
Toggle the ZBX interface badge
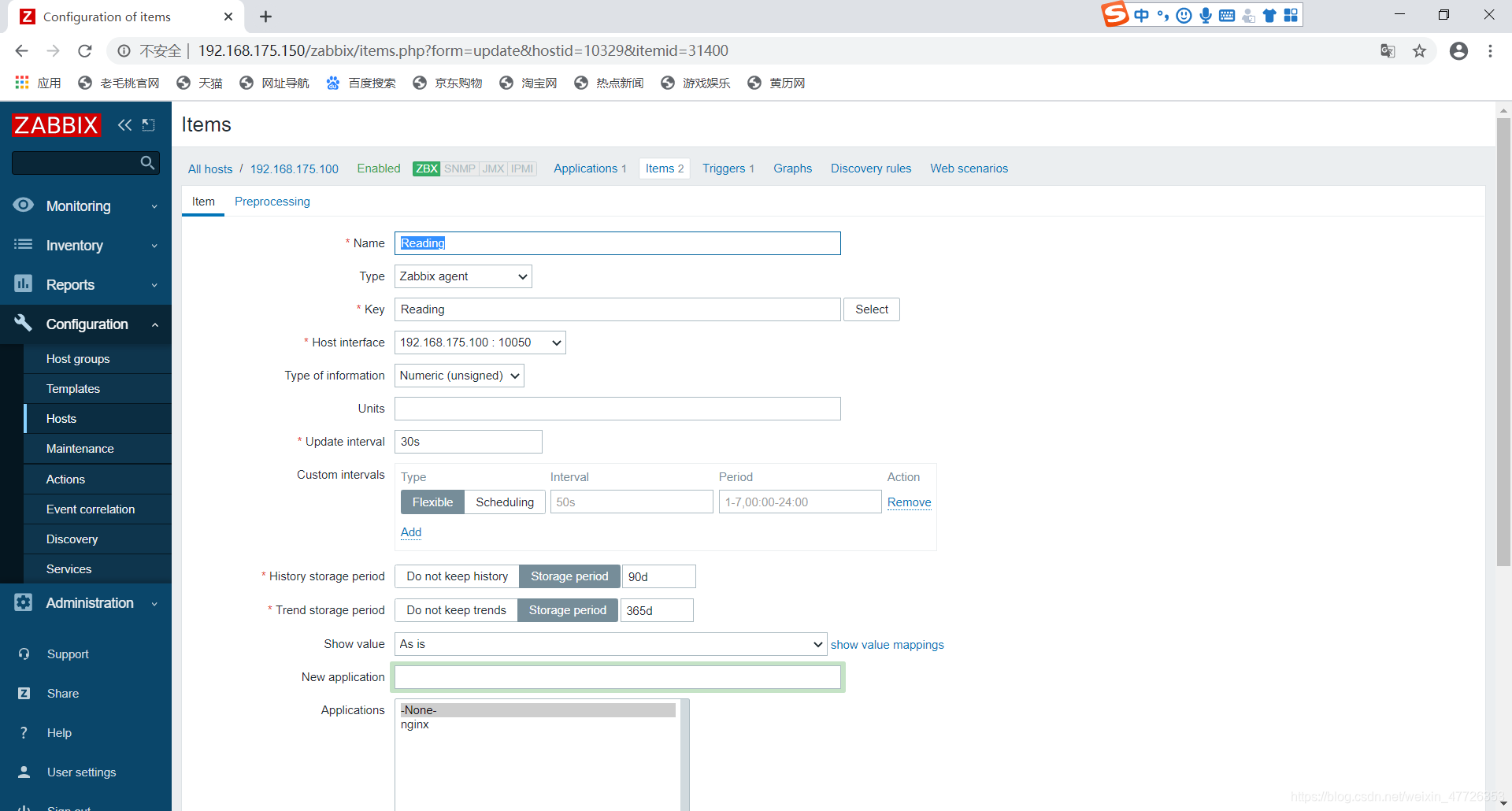coord(426,168)
